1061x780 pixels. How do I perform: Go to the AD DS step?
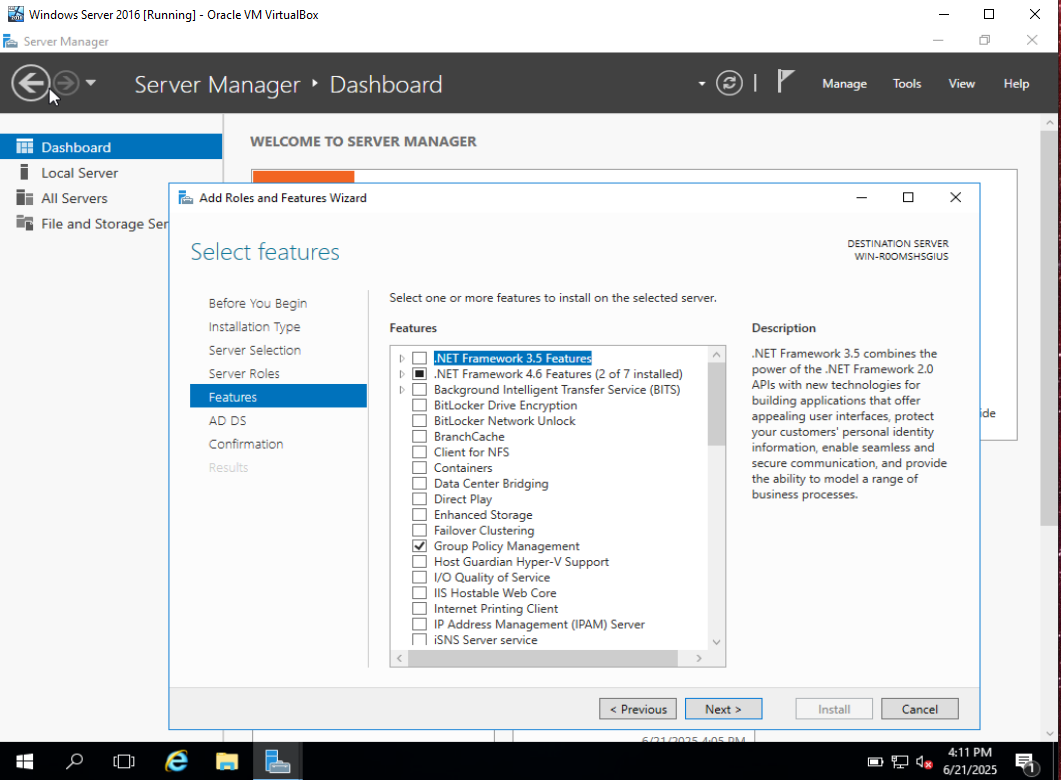point(227,420)
